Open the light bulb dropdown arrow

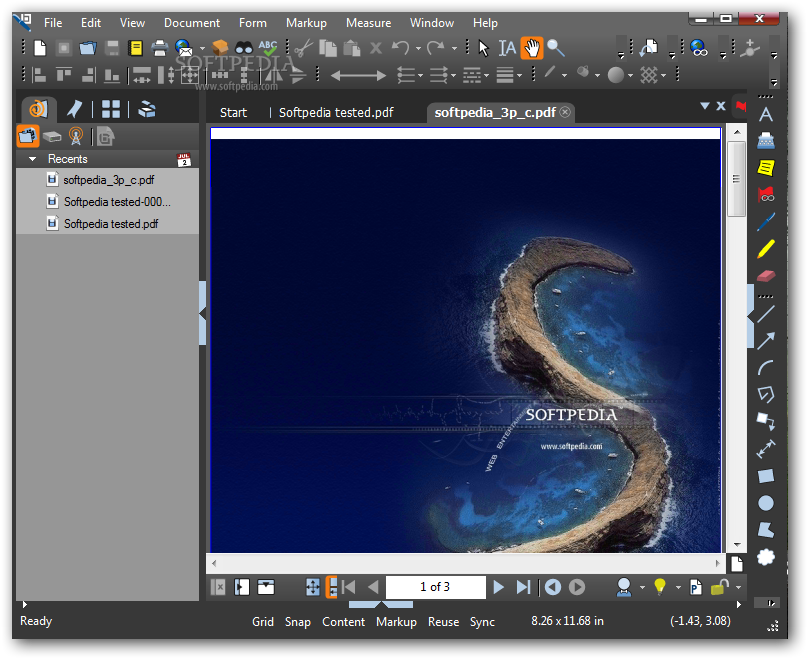(678, 587)
